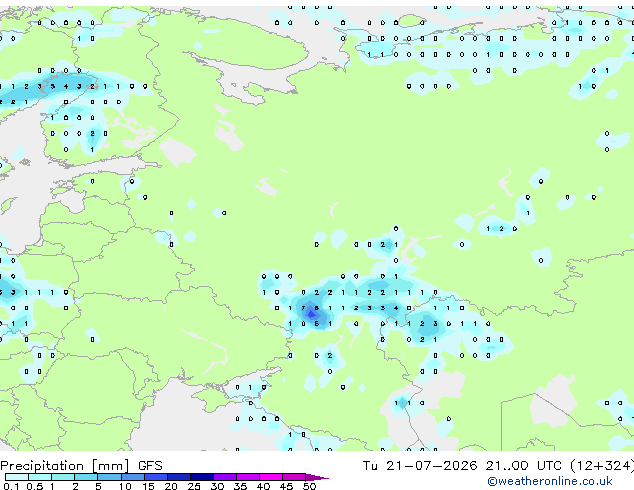Click the '0.5' legend scale label
This screenshot has width=634, height=490.
click(34, 486)
